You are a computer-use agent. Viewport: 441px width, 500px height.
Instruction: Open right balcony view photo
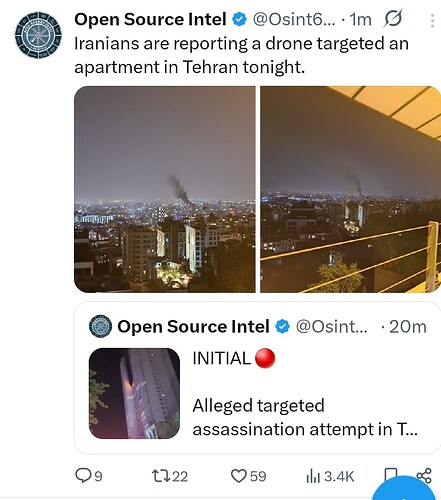pos(351,189)
